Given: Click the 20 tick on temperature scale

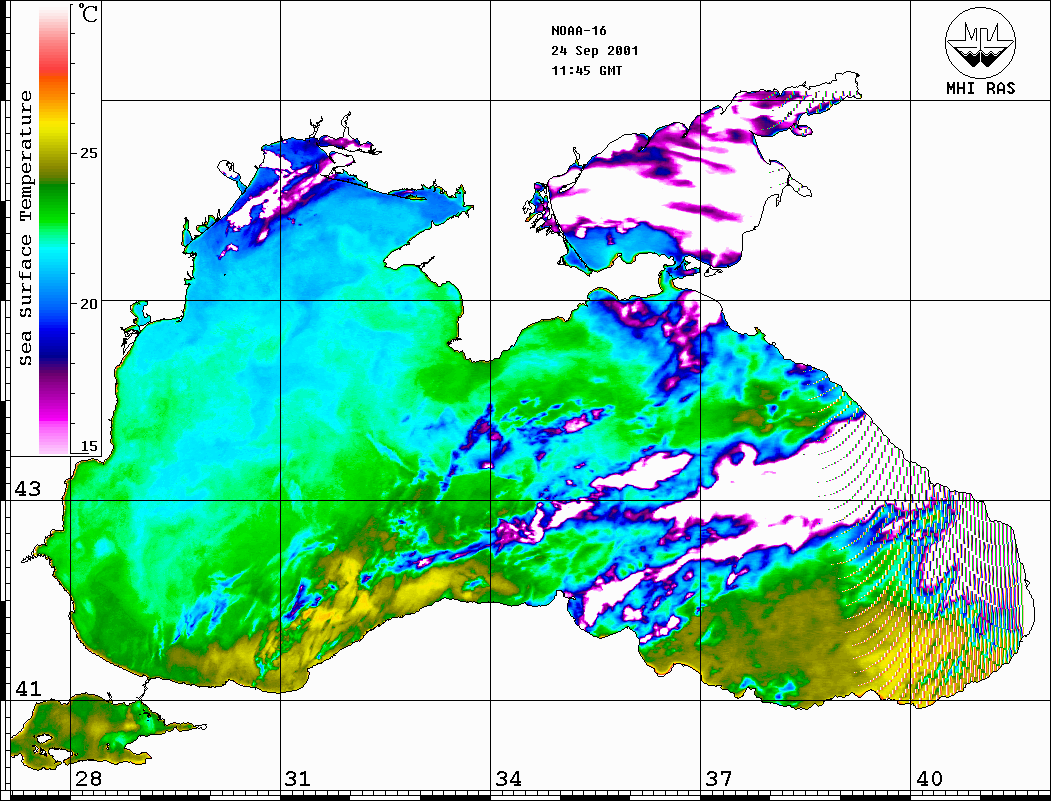Looking at the screenshot, I should click(x=88, y=304).
